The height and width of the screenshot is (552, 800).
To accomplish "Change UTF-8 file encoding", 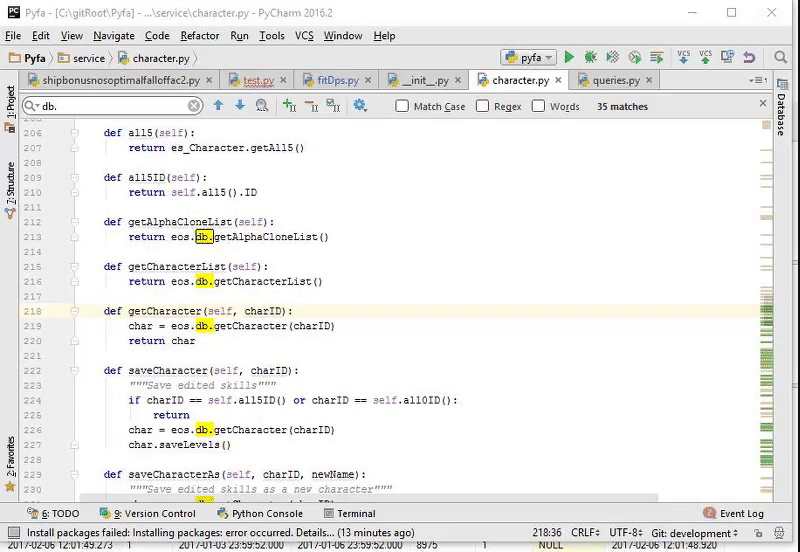I will point(626,533).
